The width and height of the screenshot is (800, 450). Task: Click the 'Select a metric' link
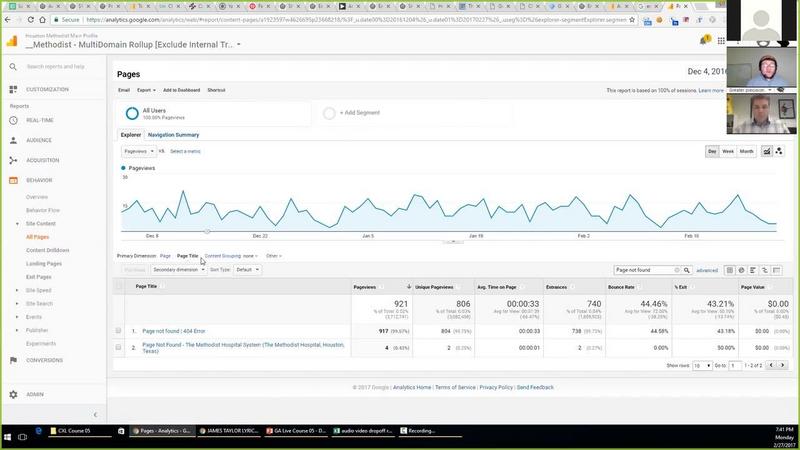tap(185, 152)
